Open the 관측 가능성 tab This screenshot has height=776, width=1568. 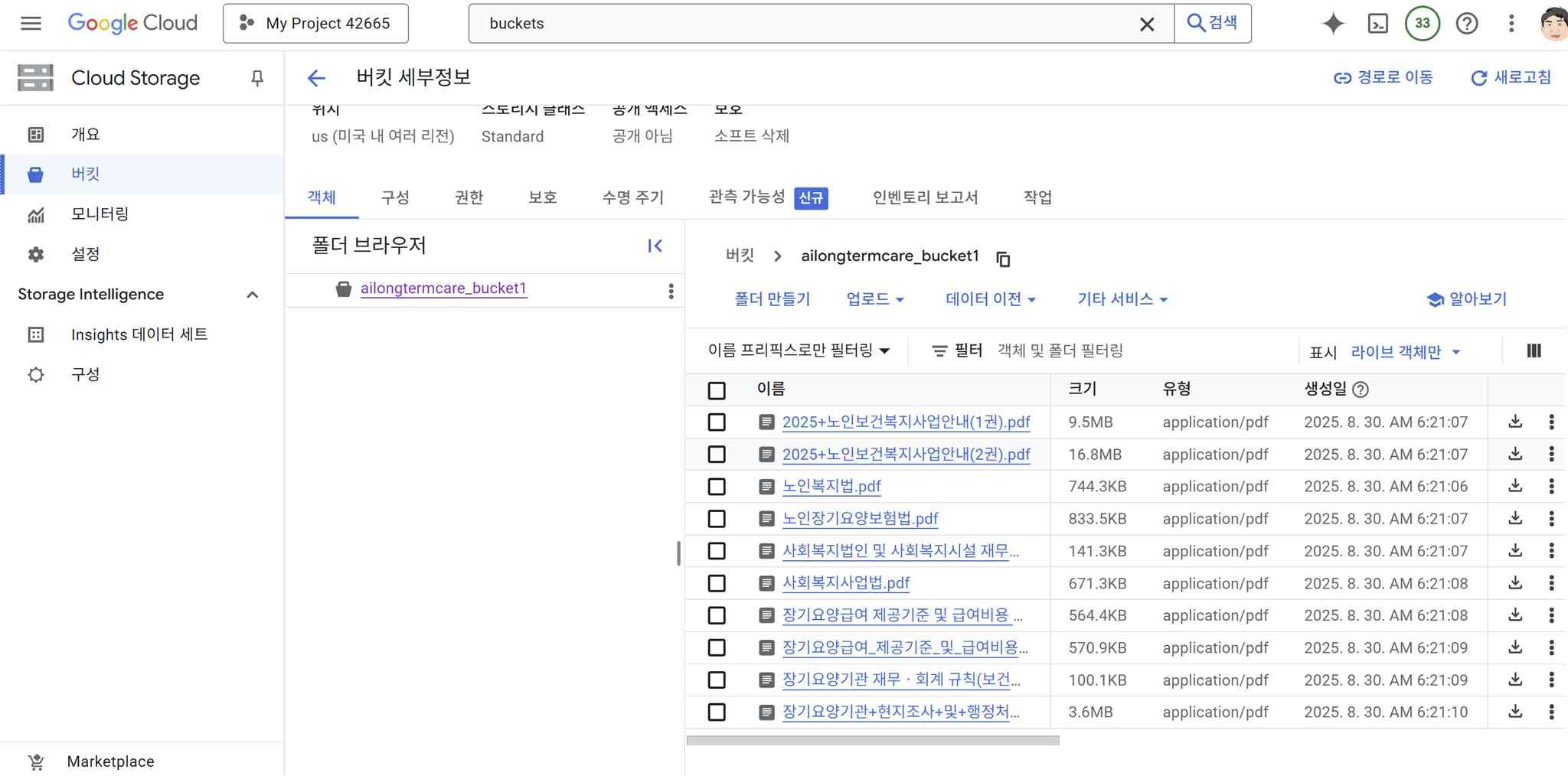(768, 197)
